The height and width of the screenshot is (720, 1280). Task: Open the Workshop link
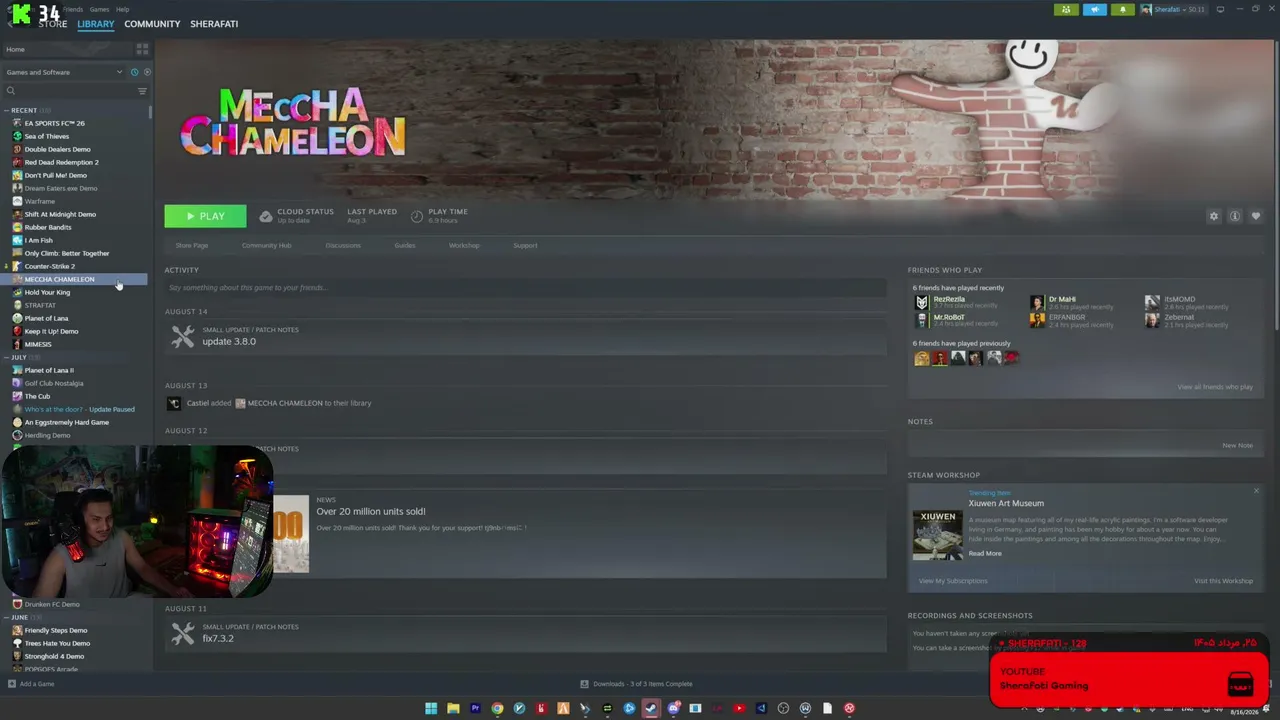pos(464,245)
